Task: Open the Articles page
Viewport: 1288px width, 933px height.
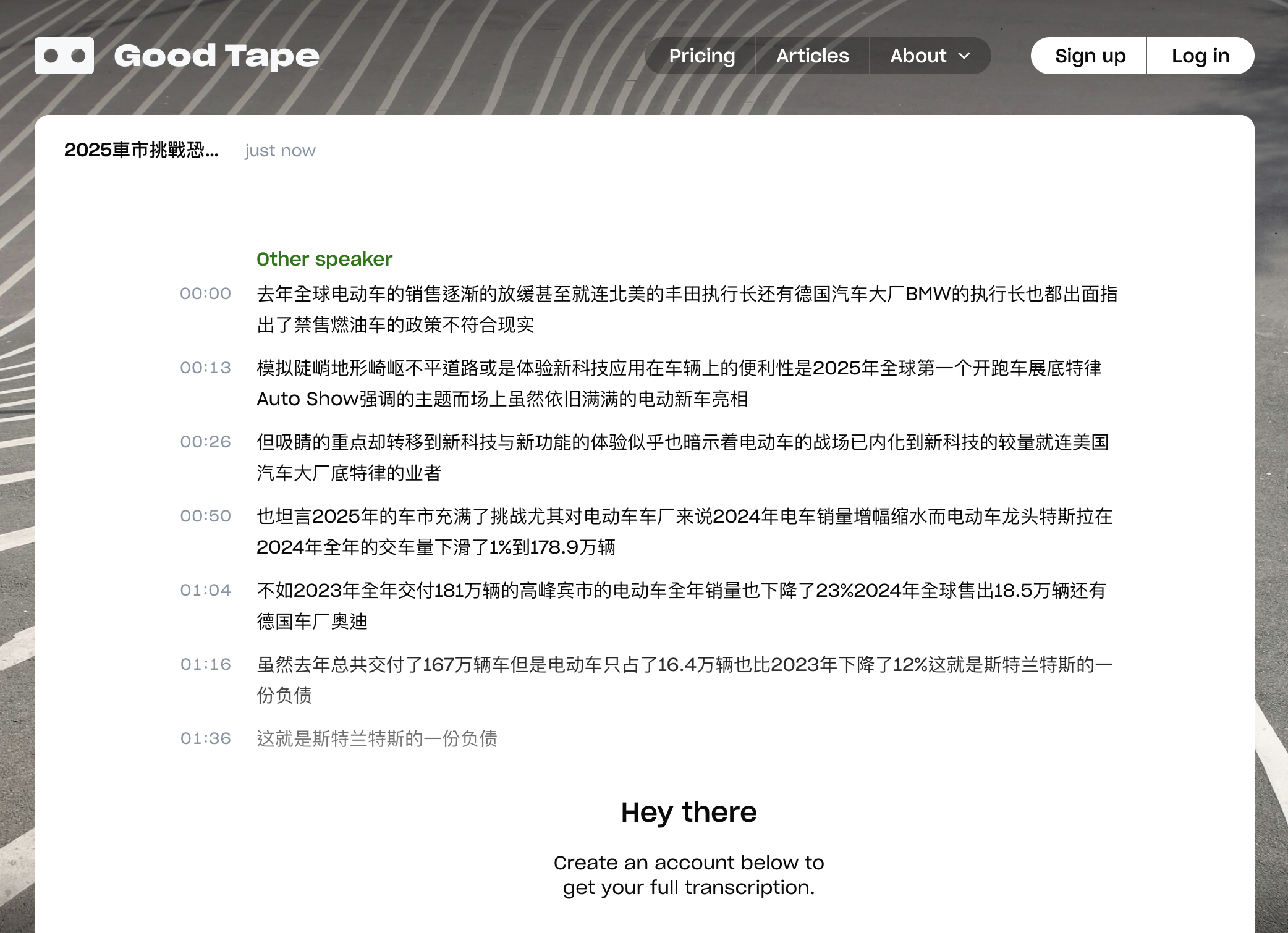Action: tap(813, 56)
